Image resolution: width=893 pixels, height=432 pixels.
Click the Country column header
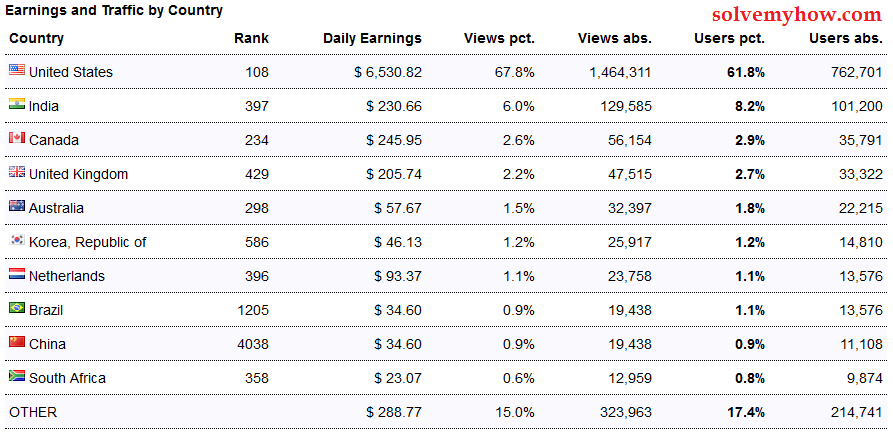[x=36, y=39]
